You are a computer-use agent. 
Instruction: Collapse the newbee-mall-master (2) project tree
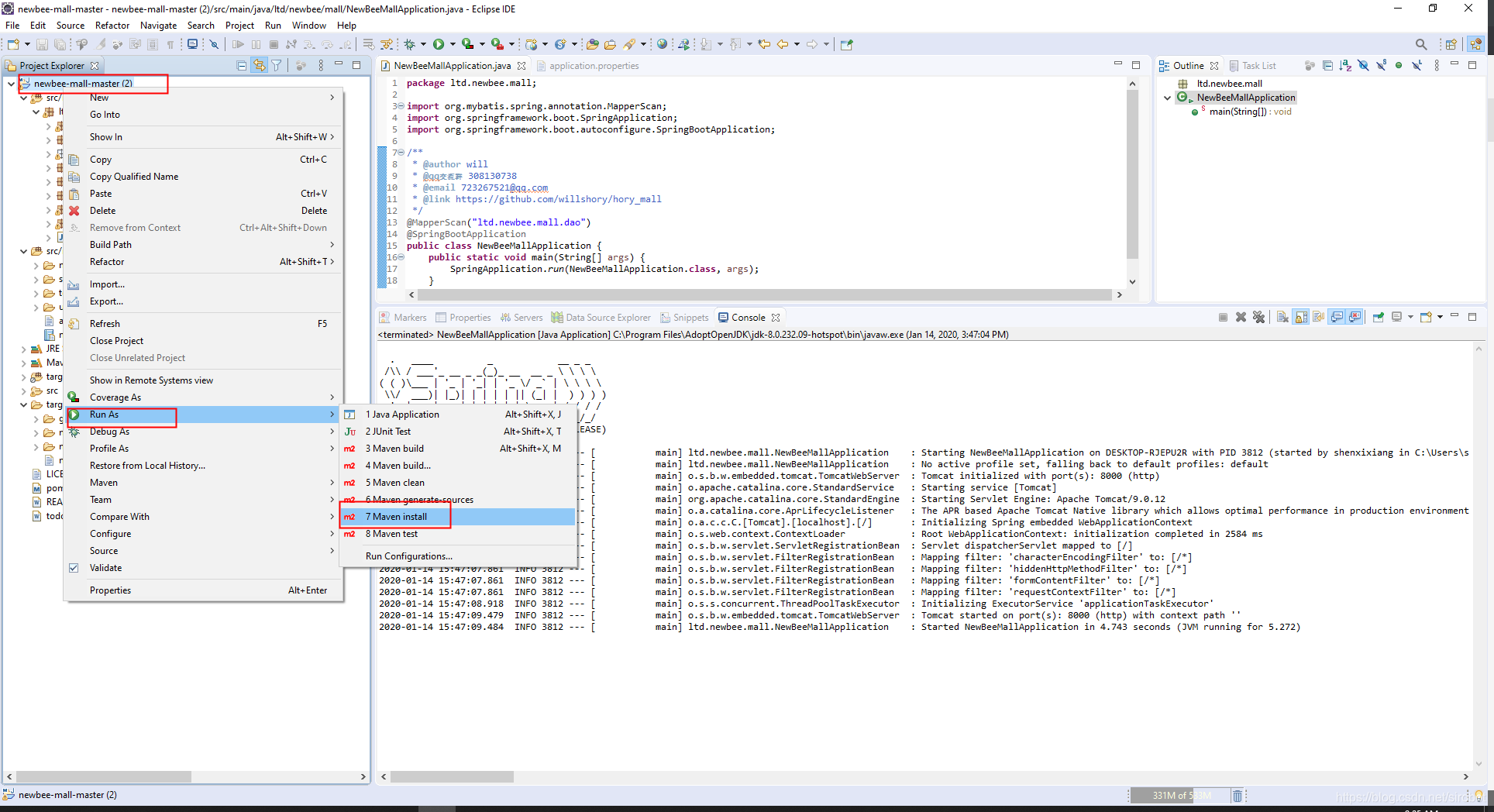point(11,84)
